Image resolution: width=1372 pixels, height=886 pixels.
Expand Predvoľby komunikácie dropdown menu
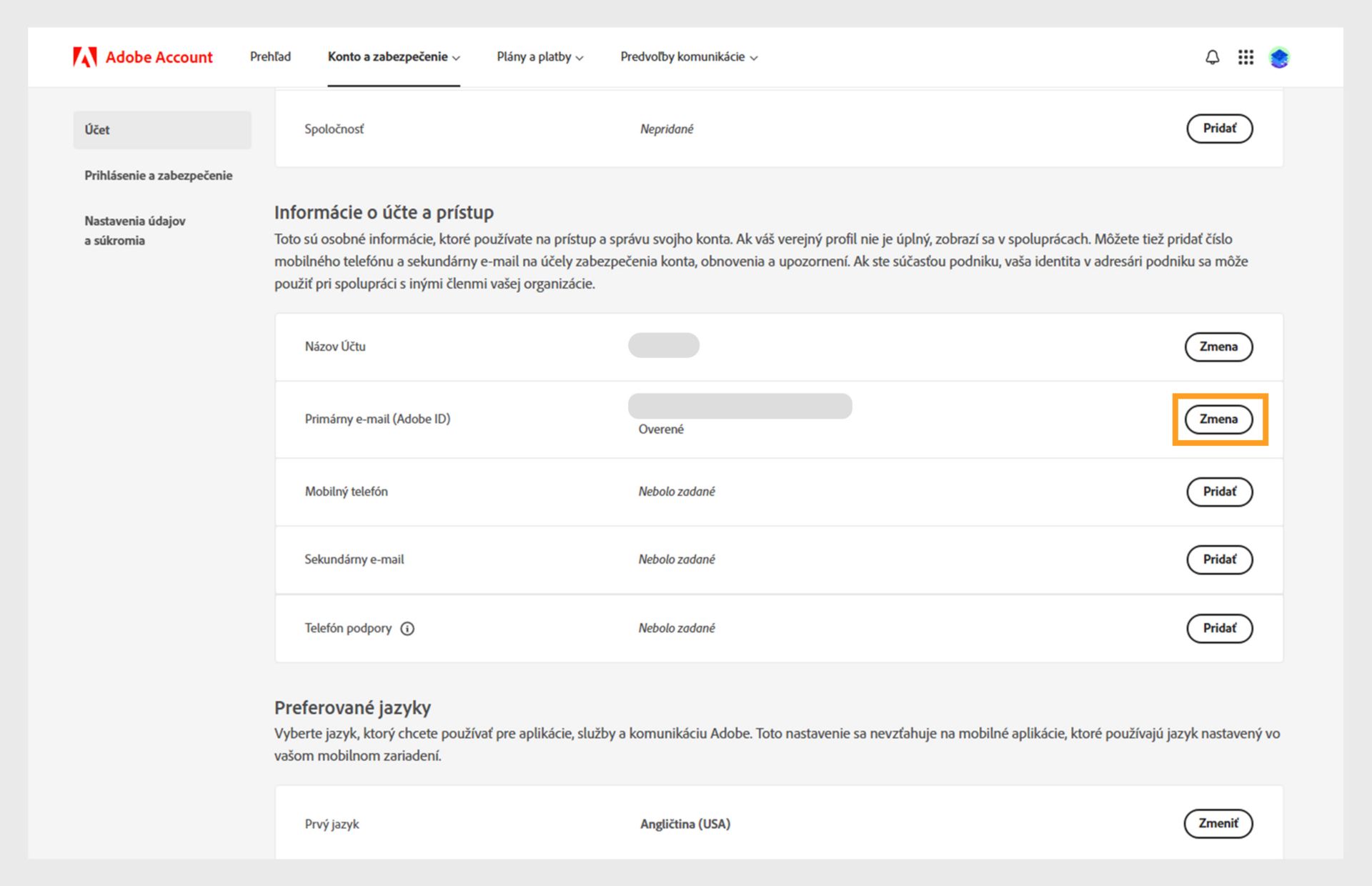(x=689, y=57)
